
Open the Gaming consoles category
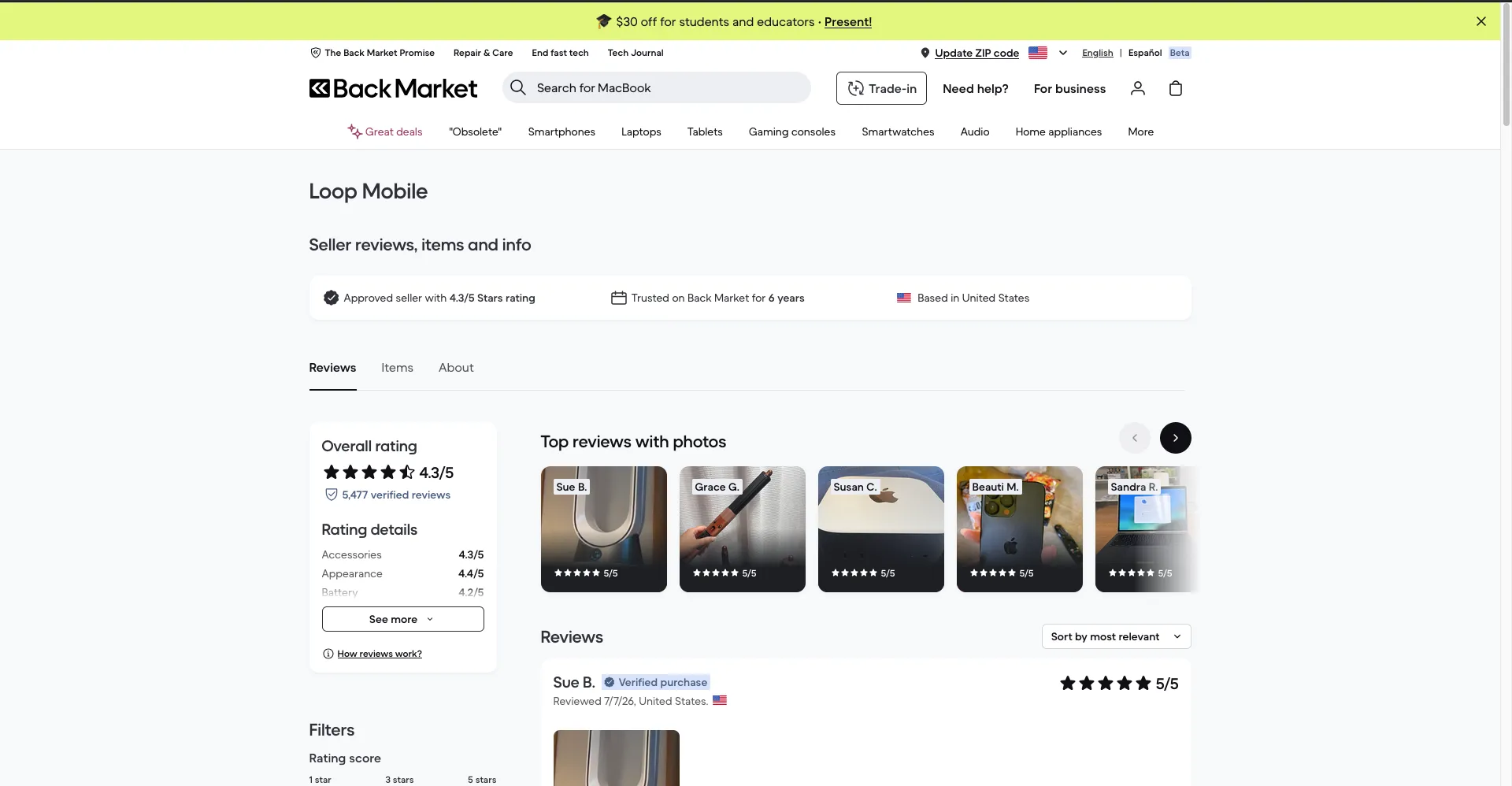tap(791, 132)
